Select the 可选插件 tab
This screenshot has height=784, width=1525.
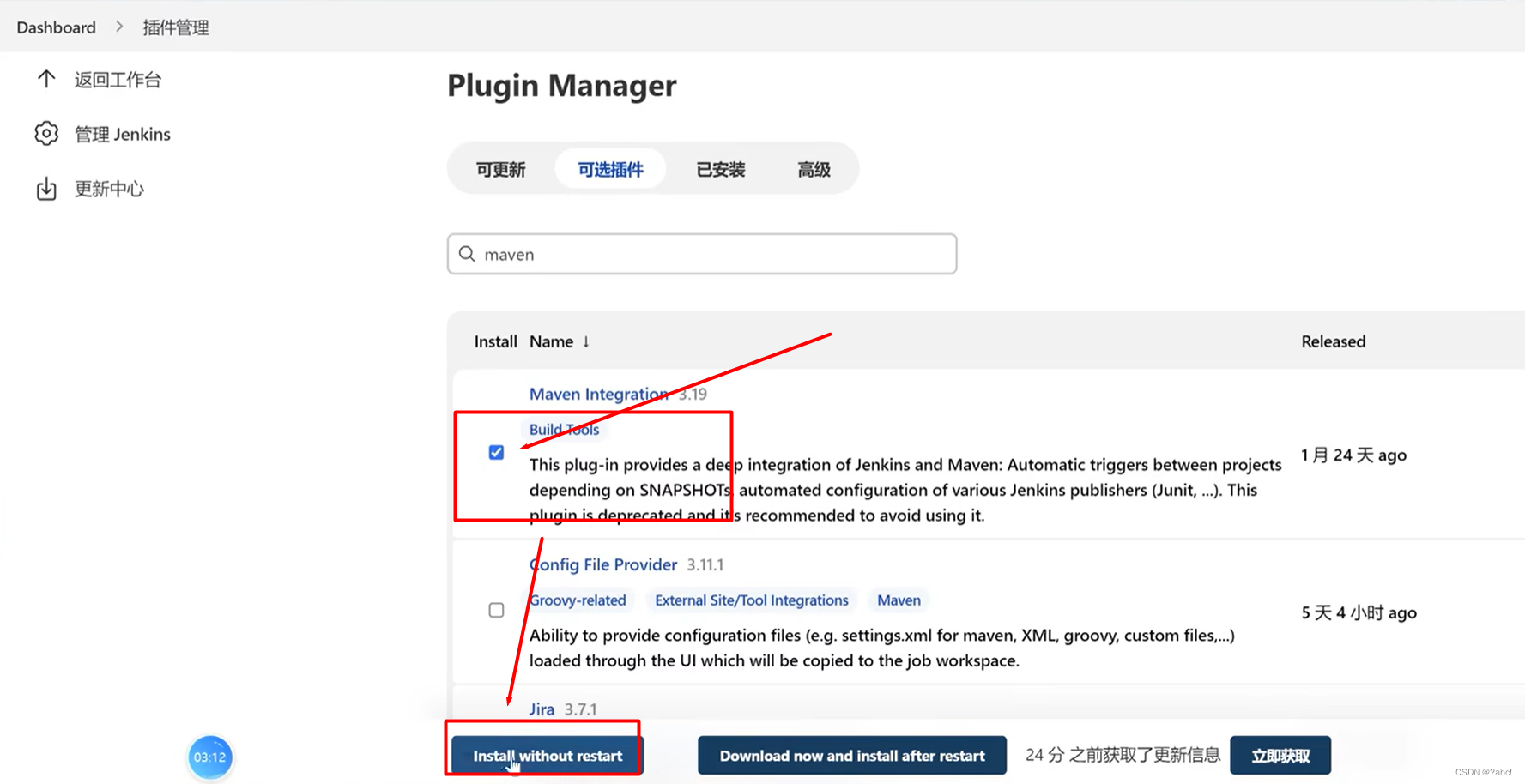point(610,169)
